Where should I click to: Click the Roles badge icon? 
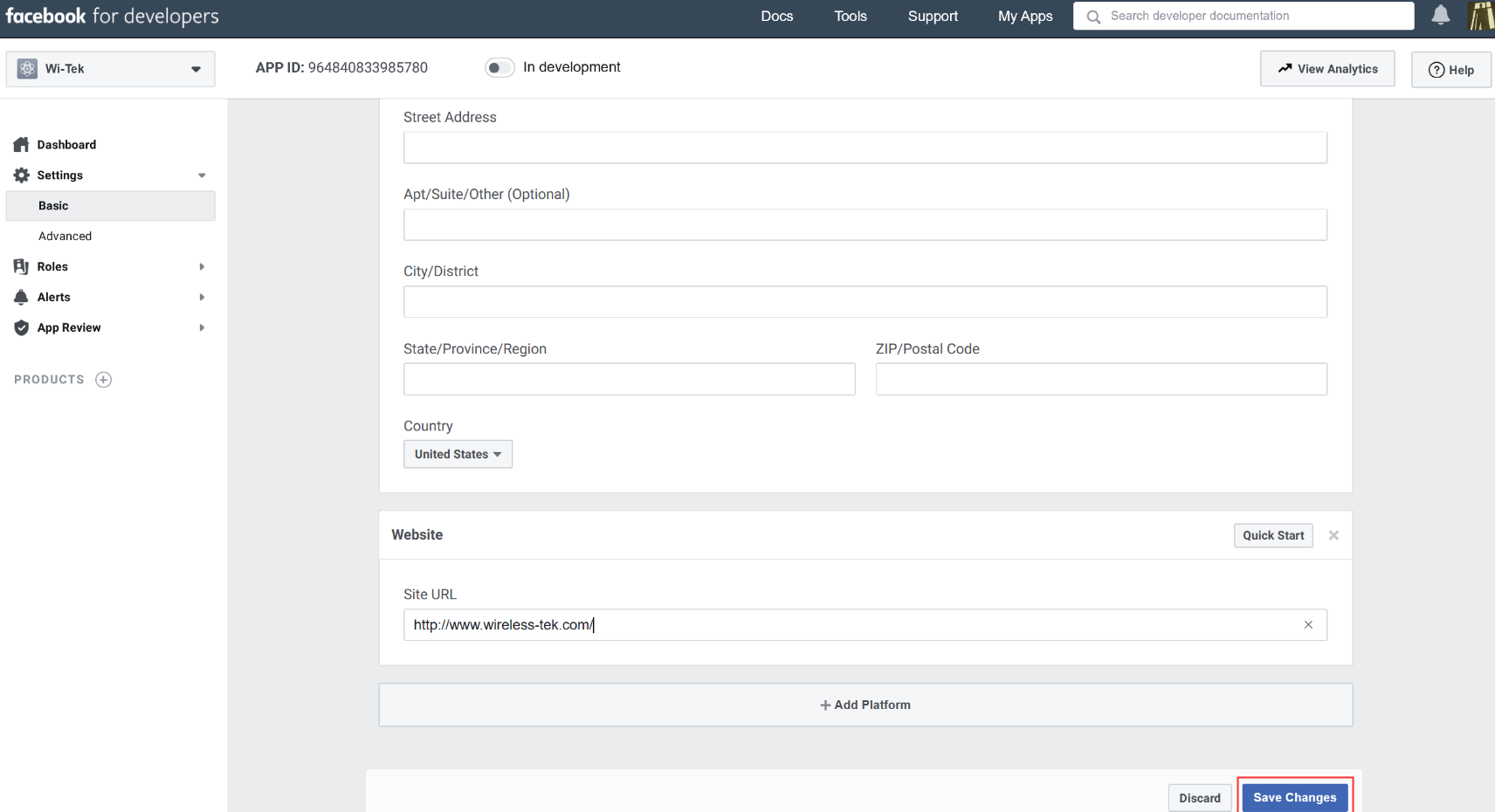coord(21,266)
